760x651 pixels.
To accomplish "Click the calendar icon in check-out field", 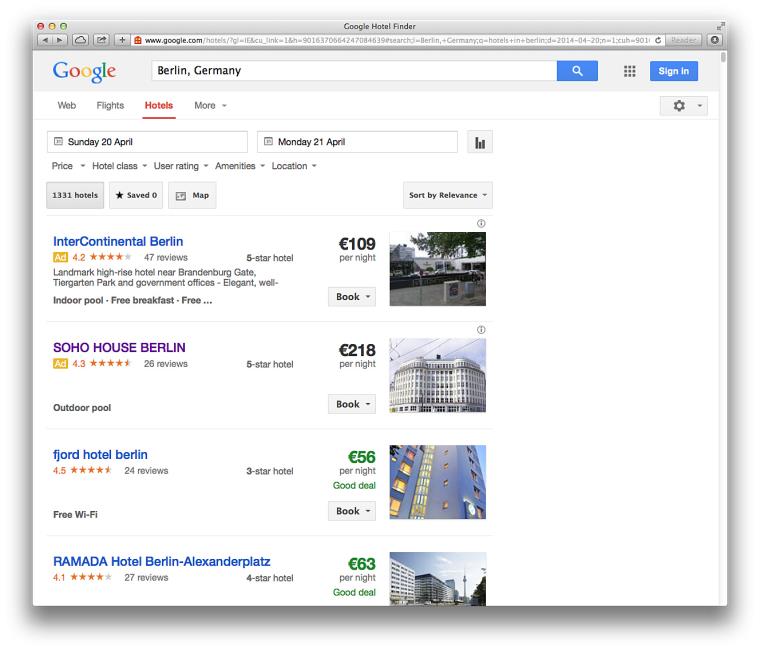I will [x=268, y=142].
